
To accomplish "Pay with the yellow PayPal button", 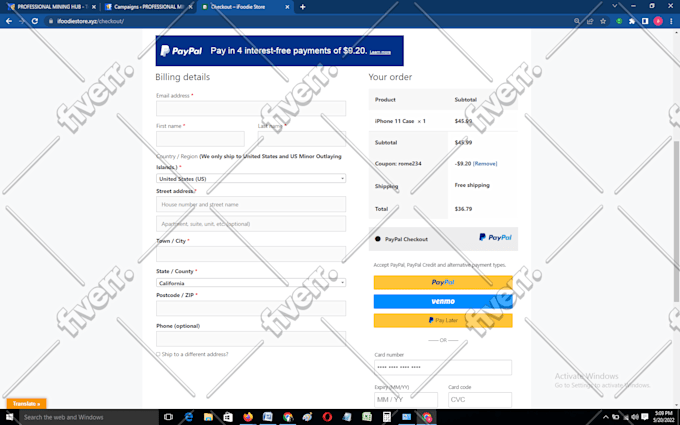I will click(x=443, y=282).
